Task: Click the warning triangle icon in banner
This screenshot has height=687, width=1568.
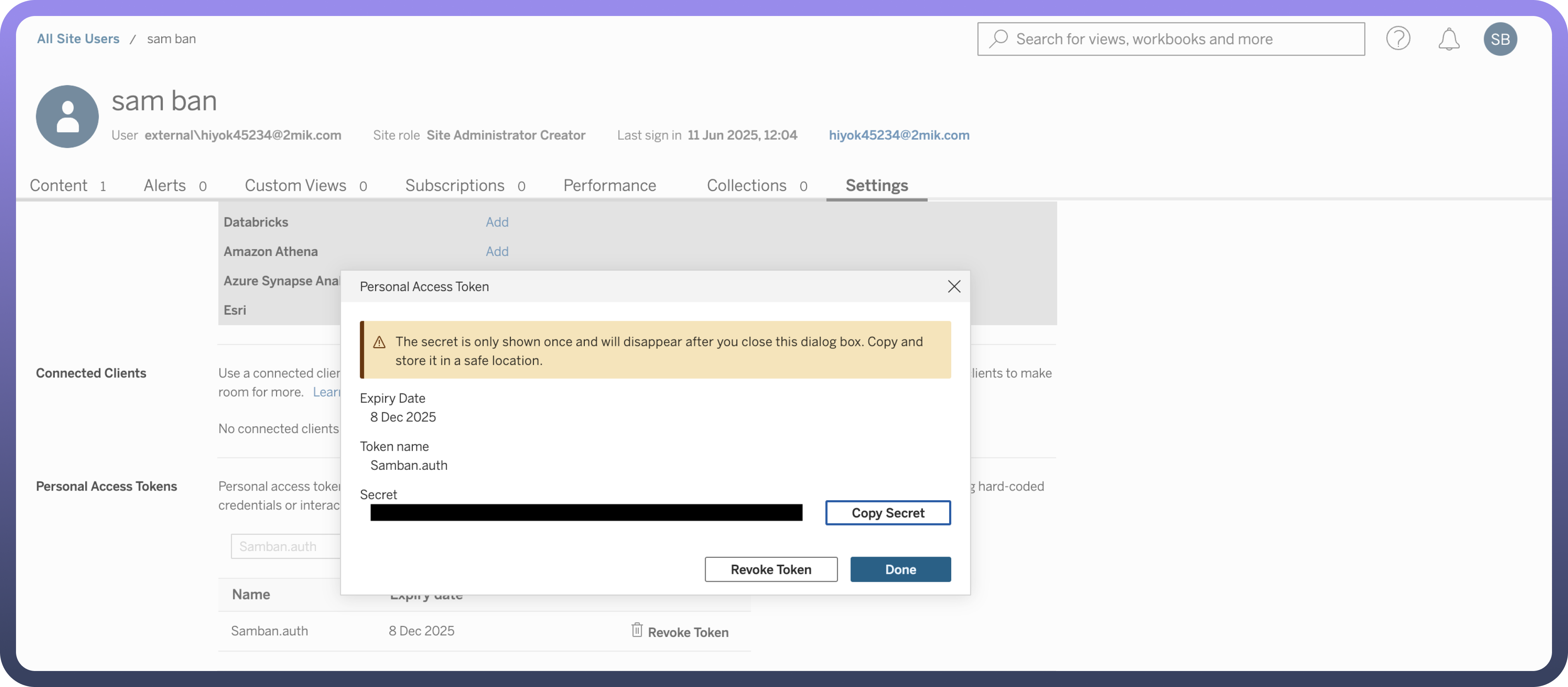Action: (379, 343)
